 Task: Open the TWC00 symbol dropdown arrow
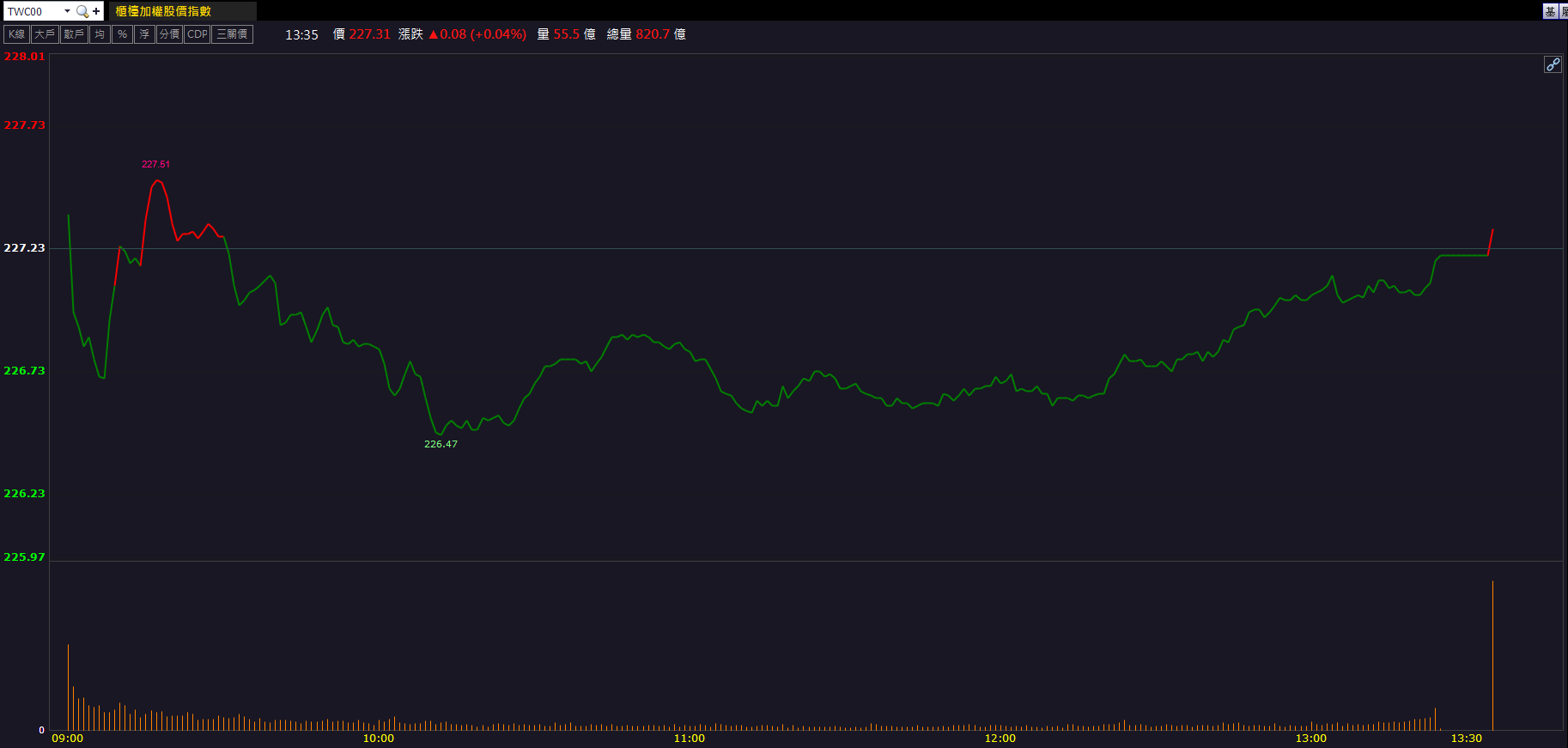(x=67, y=11)
